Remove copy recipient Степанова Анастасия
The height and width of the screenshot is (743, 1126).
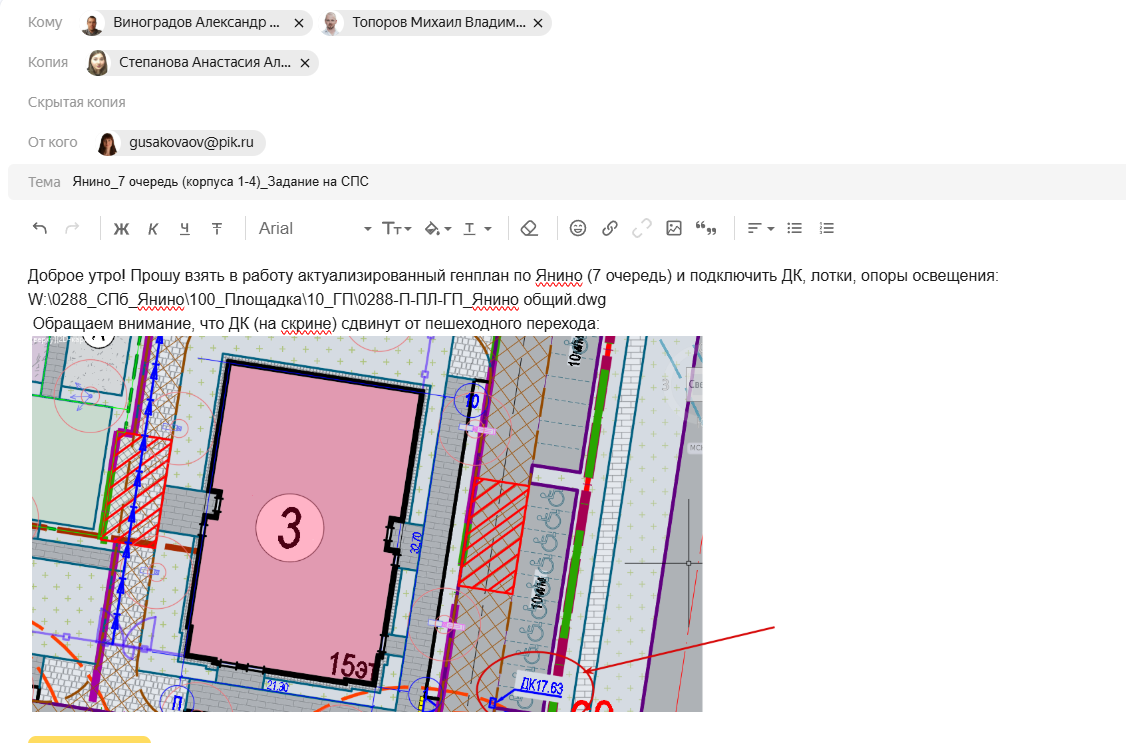click(x=304, y=63)
